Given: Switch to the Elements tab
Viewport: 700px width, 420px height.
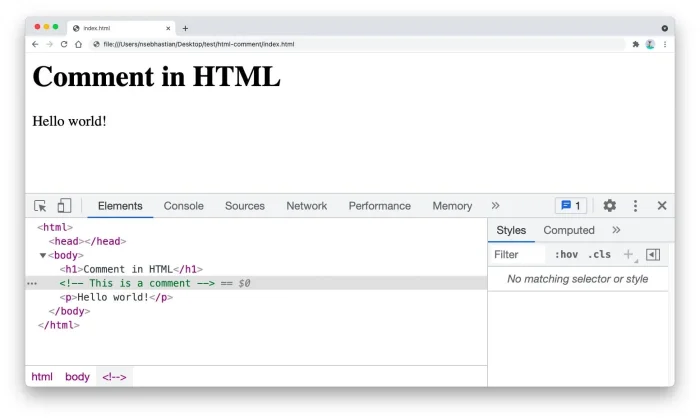Looking at the screenshot, I should coord(120,206).
